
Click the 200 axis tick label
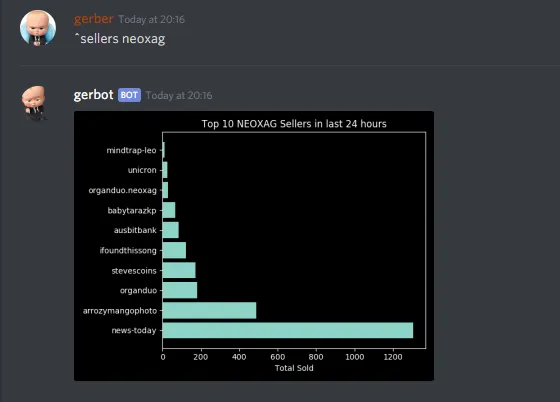(201, 357)
